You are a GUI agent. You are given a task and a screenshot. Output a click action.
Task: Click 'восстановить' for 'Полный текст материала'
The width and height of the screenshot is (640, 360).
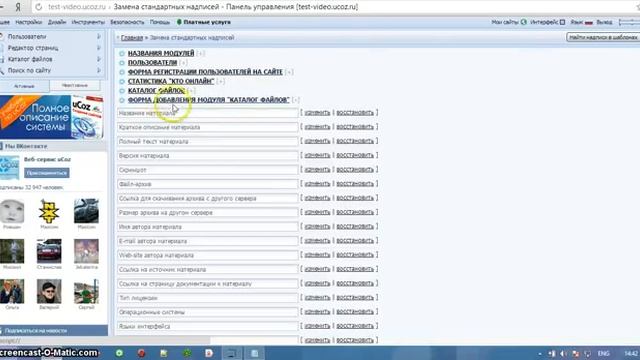(355, 141)
